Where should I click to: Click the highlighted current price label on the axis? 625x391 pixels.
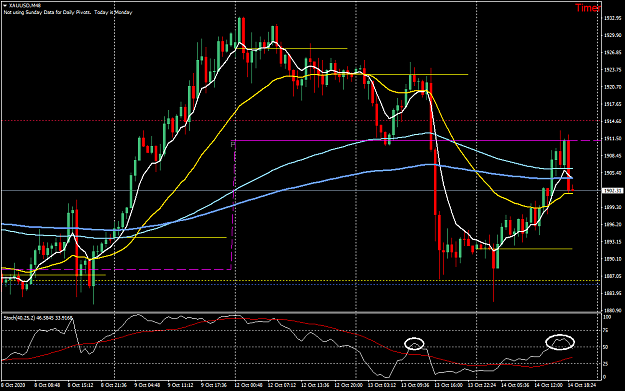coord(613,191)
